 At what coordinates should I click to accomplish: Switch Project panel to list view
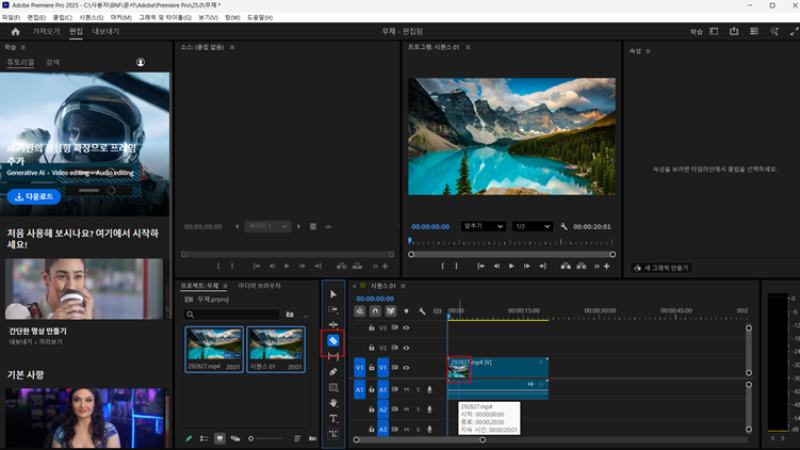(x=204, y=438)
